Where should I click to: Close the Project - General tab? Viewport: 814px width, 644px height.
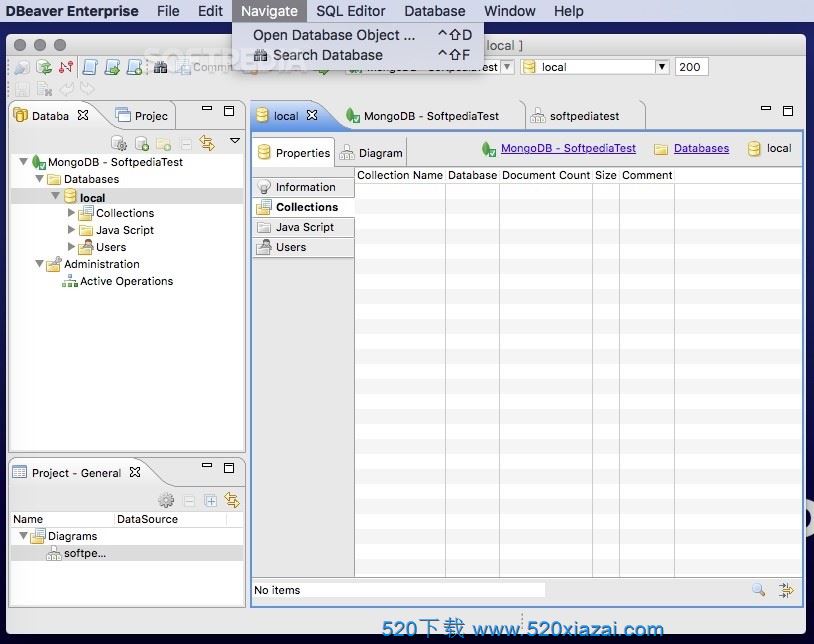(134, 472)
